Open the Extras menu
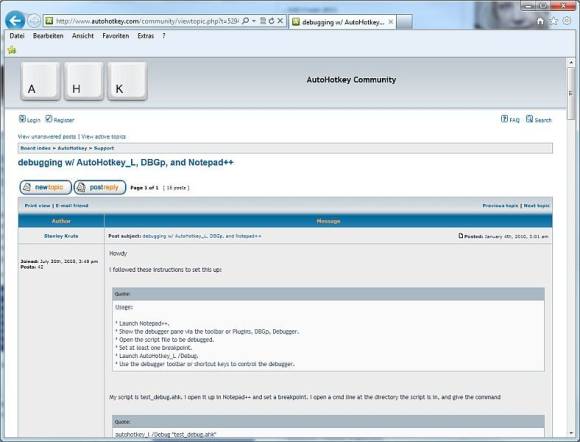Screen dimensions: 580x442 pyautogui.click(x=146, y=36)
